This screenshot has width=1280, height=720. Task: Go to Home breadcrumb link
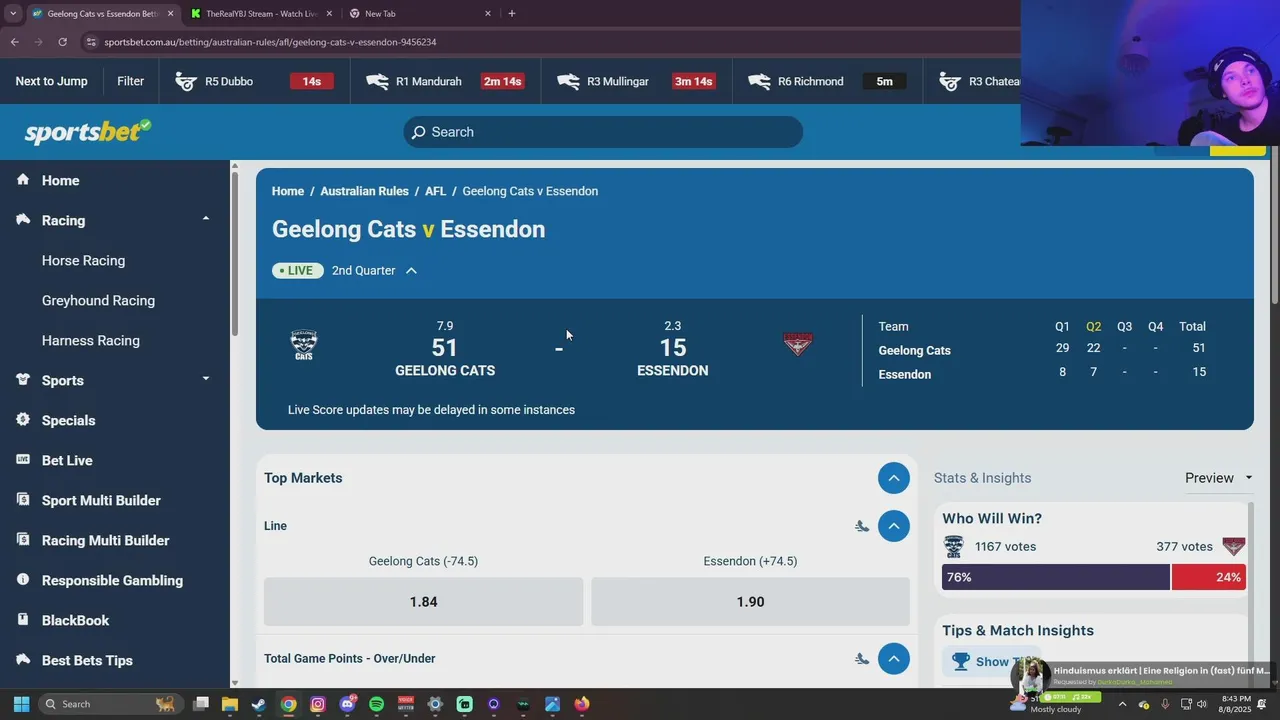coord(288,191)
